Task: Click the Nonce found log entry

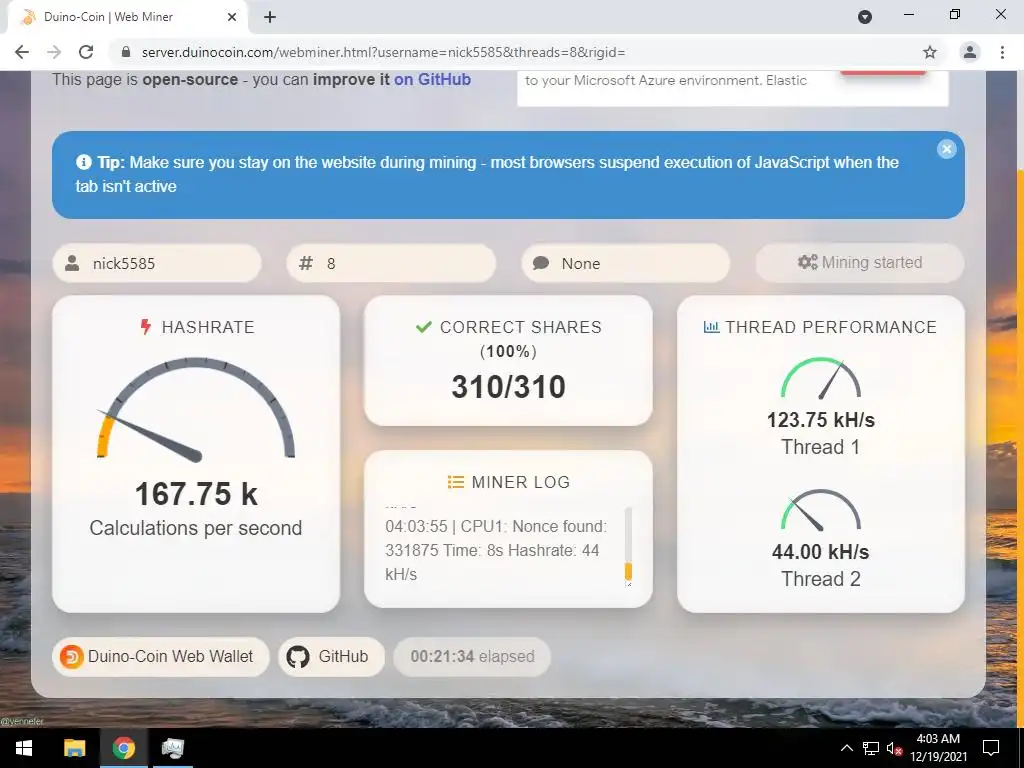Action: point(496,550)
